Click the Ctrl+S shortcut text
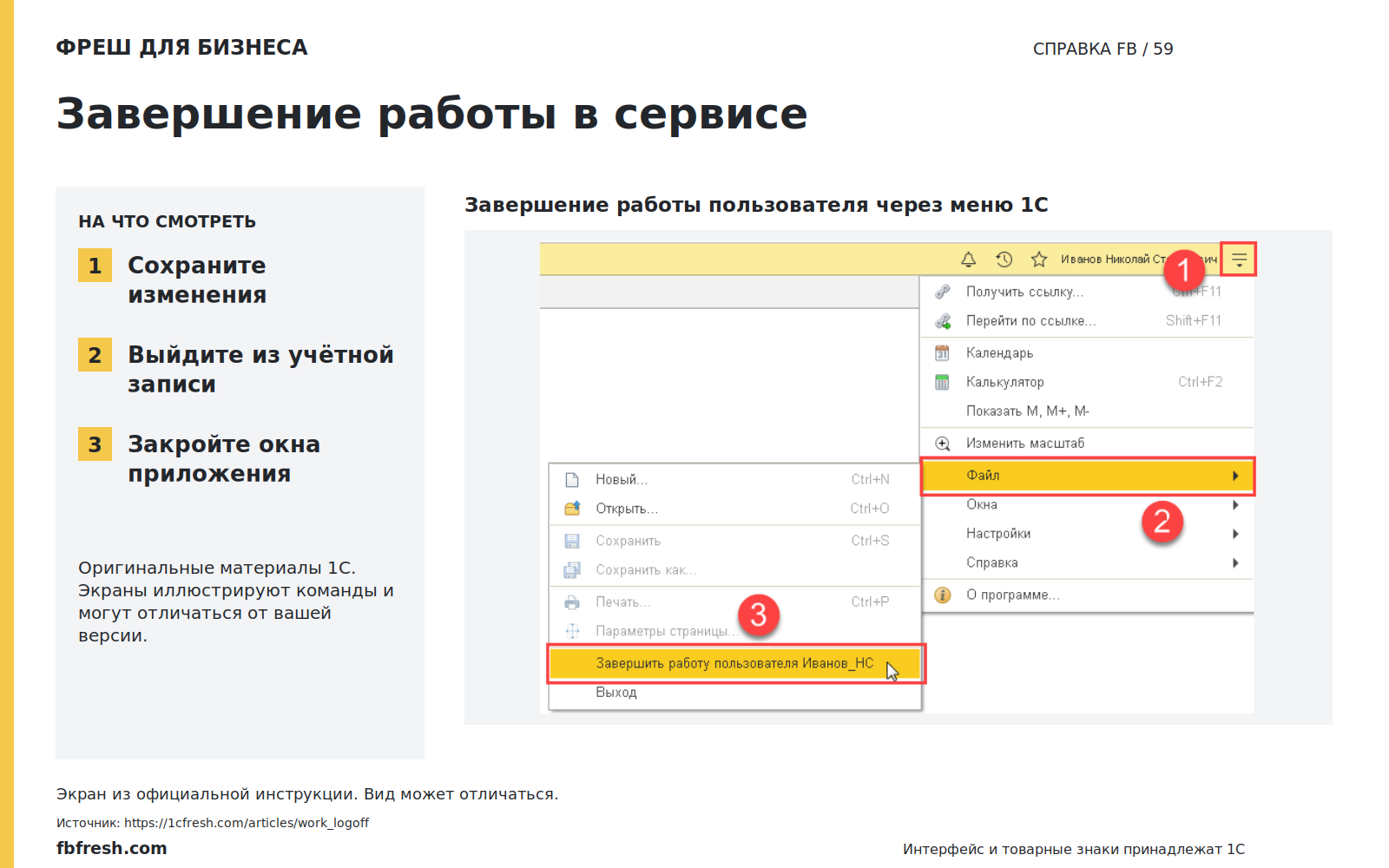The image size is (1389, 868). pos(870,541)
